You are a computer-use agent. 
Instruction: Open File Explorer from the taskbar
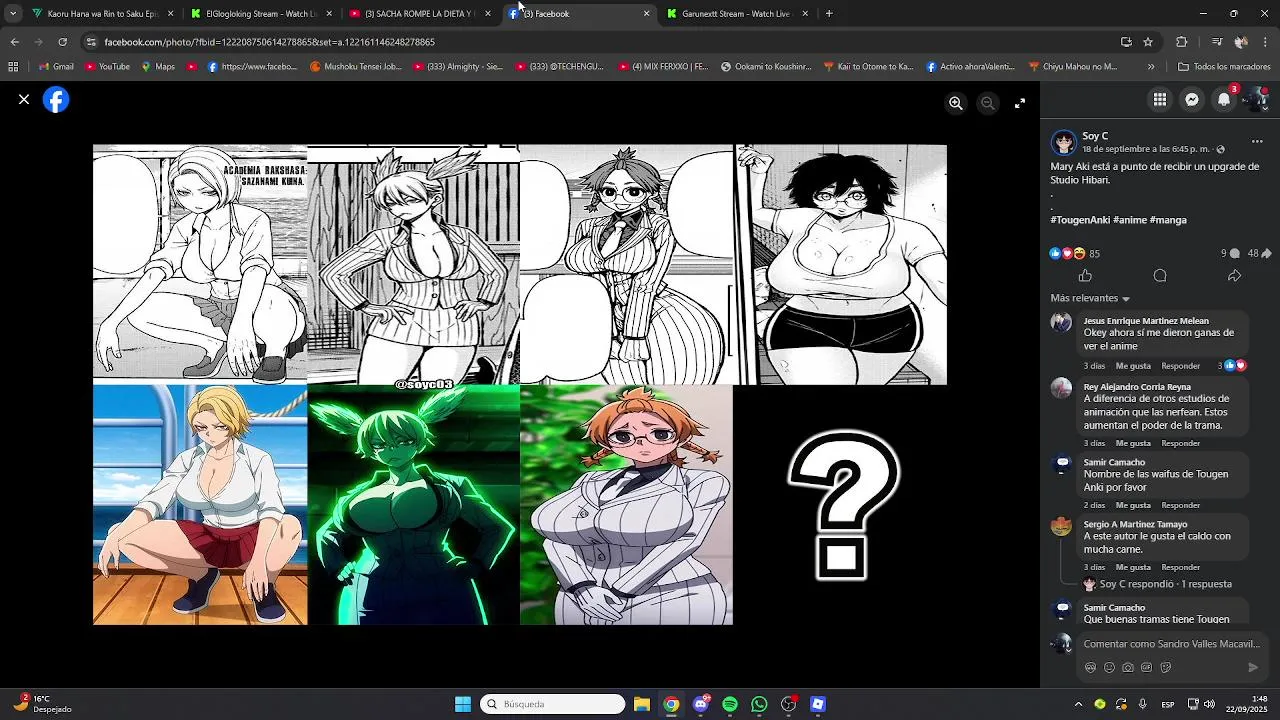(642, 704)
